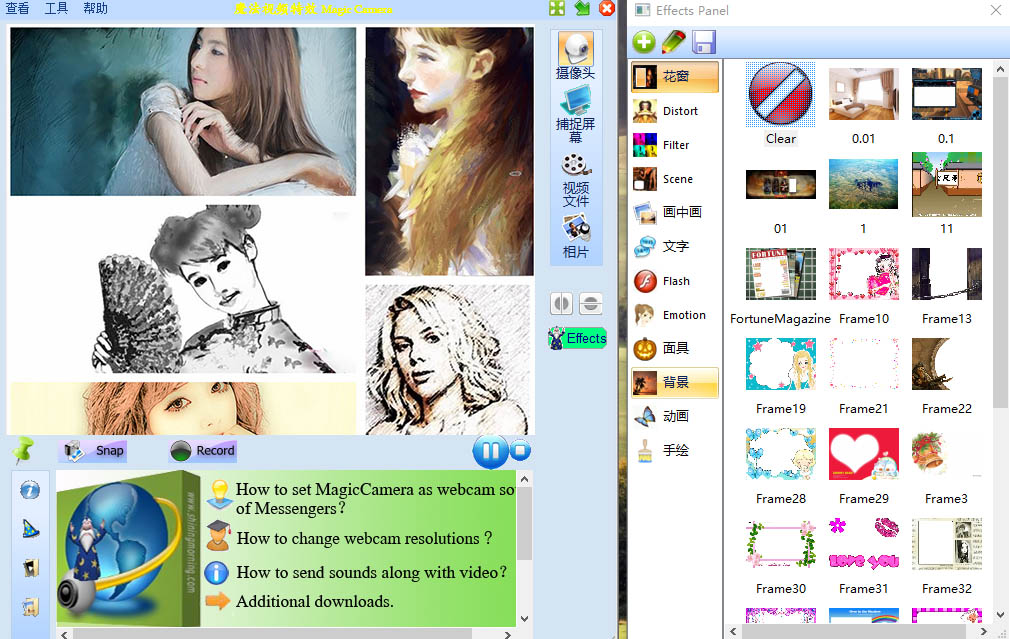Apply the Frame31 love you thumbnail
This screenshot has width=1010, height=639.
[x=863, y=544]
